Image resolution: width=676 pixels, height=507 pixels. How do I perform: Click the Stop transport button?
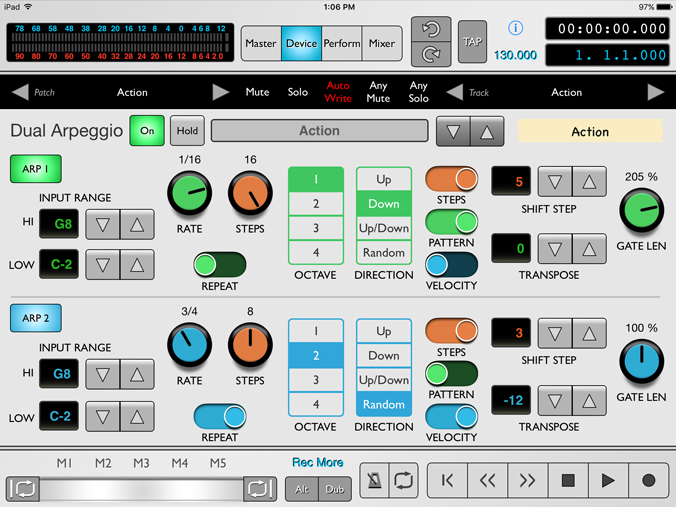coord(568,480)
